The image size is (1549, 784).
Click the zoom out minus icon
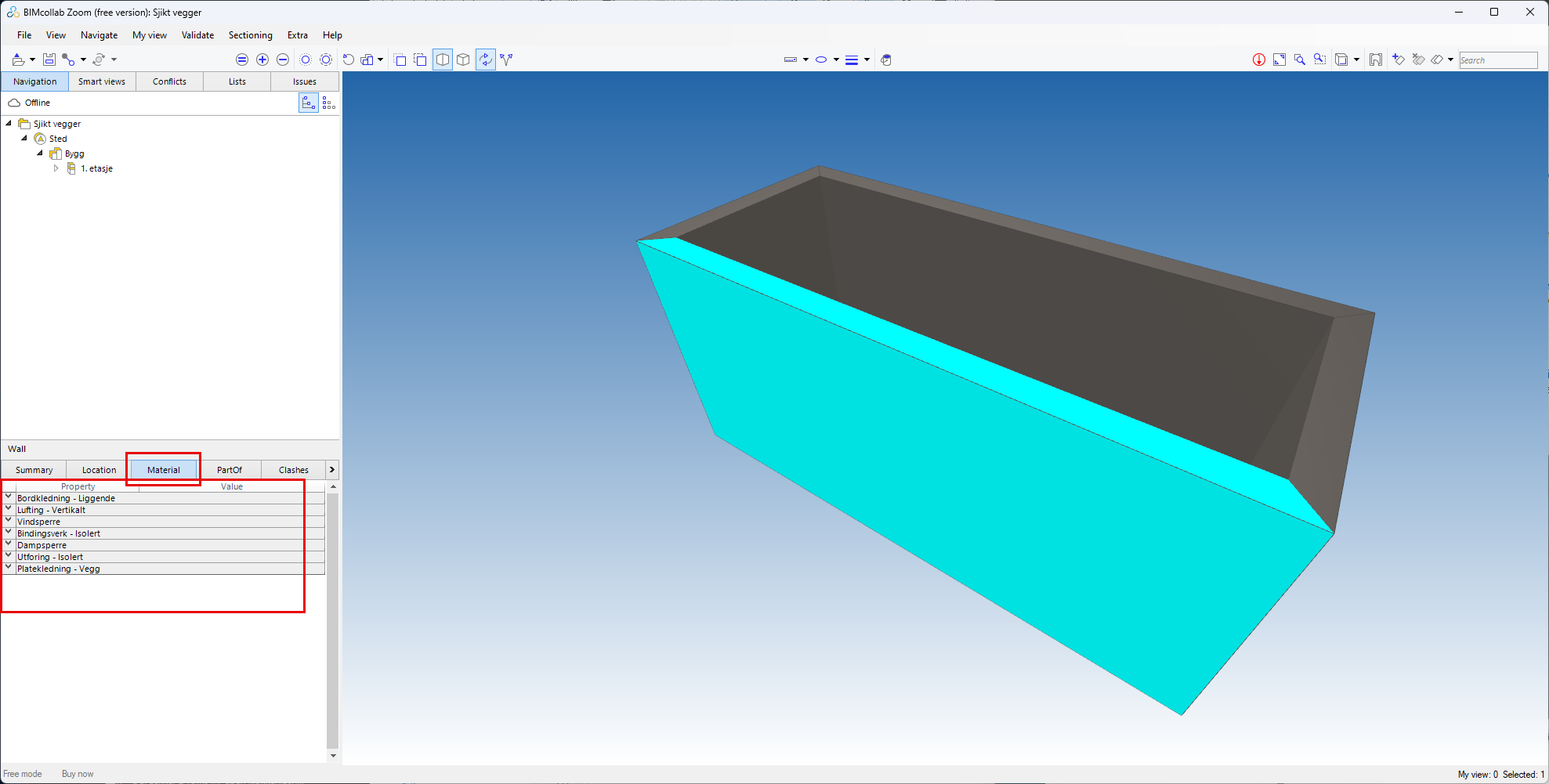click(x=283, y=60)
